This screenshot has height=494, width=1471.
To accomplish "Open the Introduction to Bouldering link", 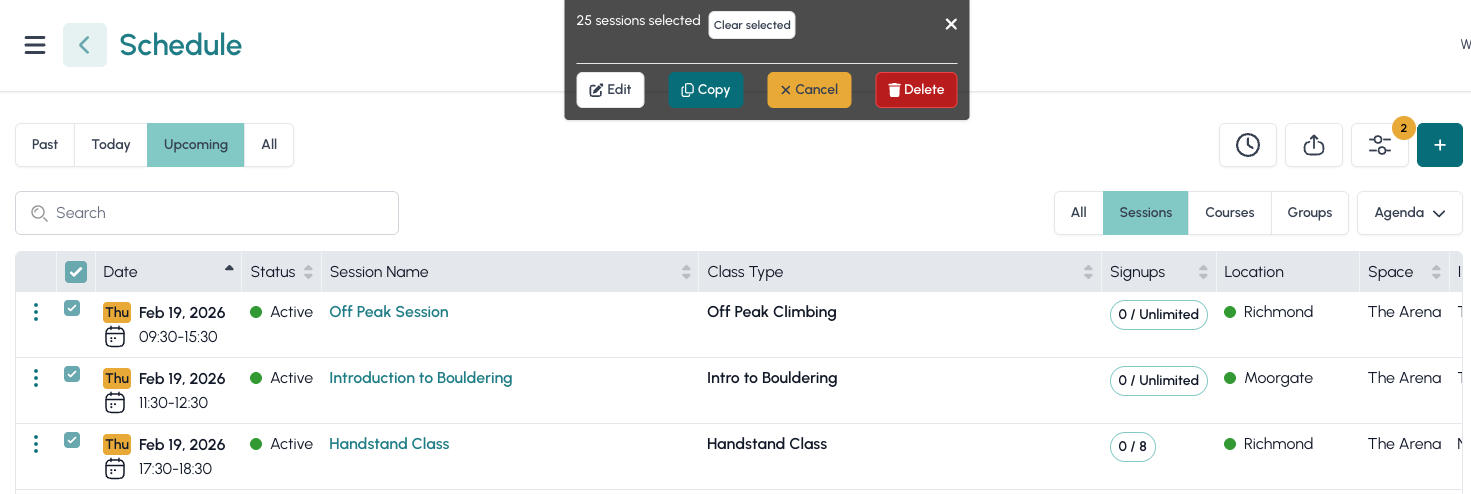I will [420, 378].
